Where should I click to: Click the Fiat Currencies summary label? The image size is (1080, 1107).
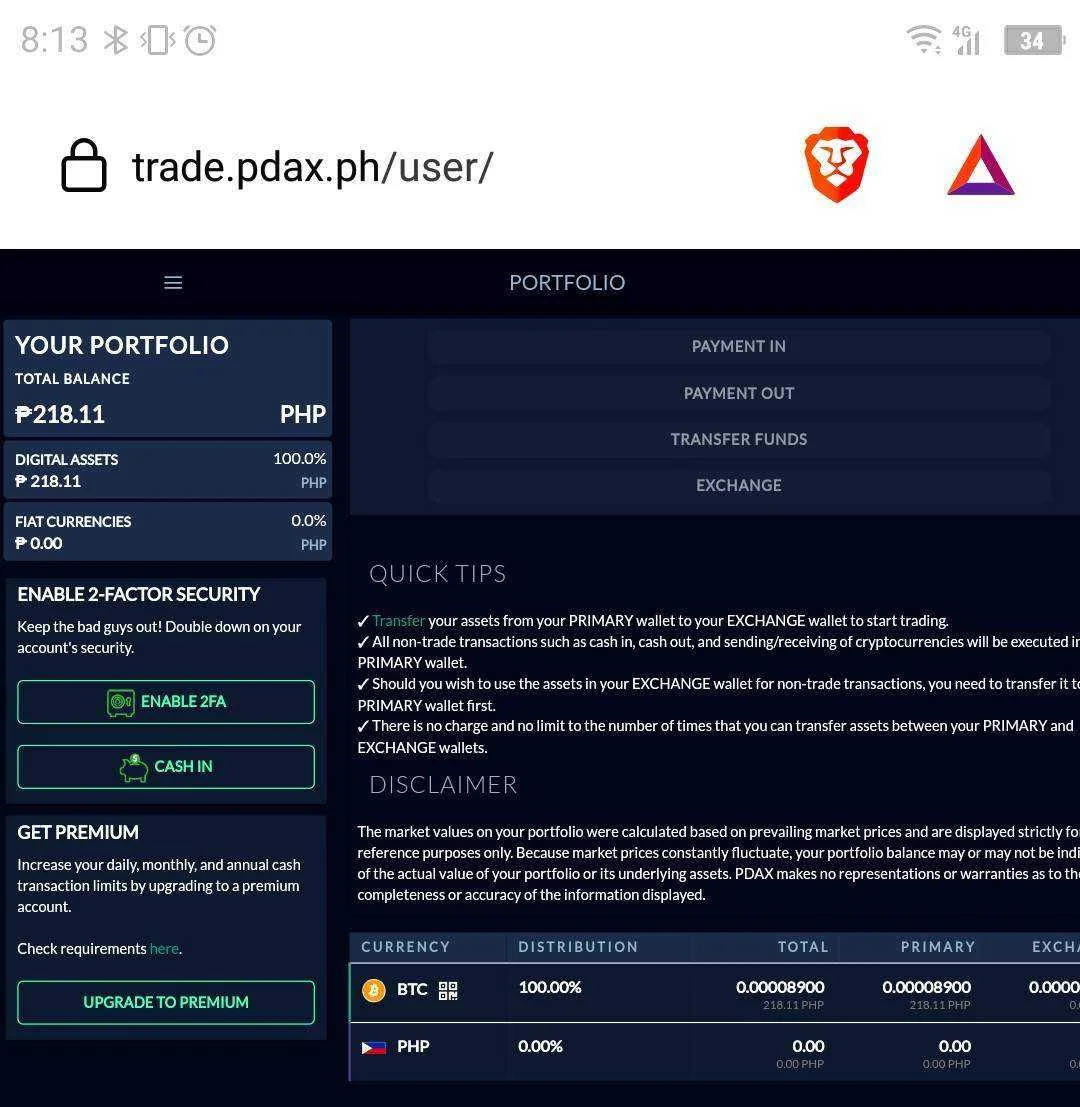click(73, 522)
